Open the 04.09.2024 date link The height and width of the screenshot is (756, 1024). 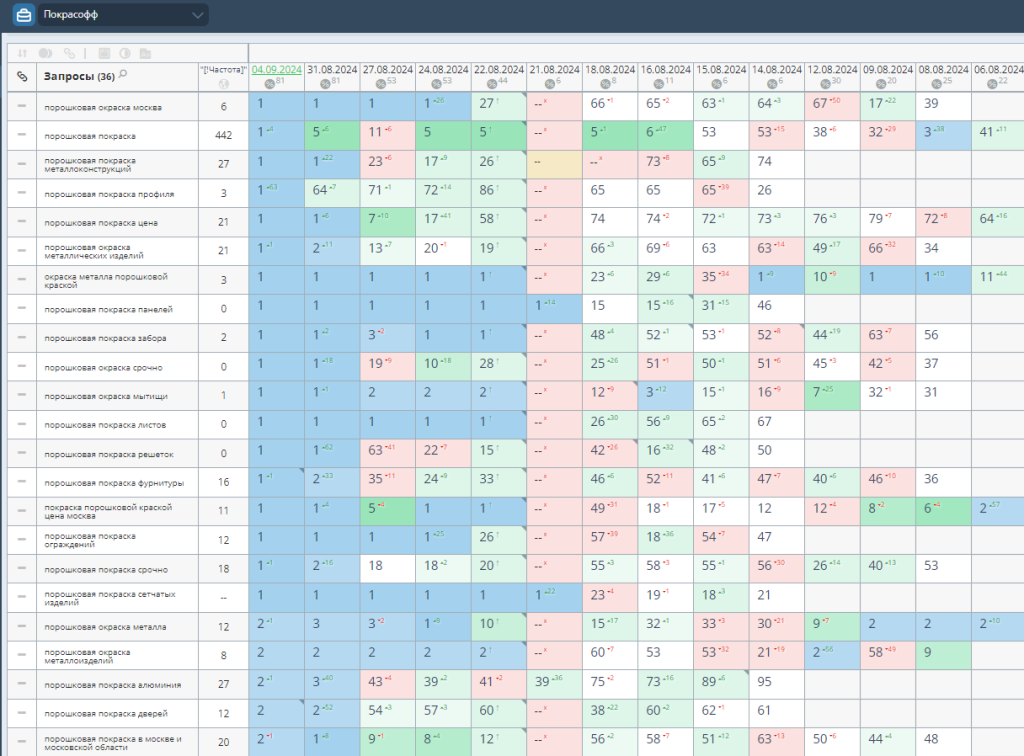pyautogui.click(x=276, y=69)
